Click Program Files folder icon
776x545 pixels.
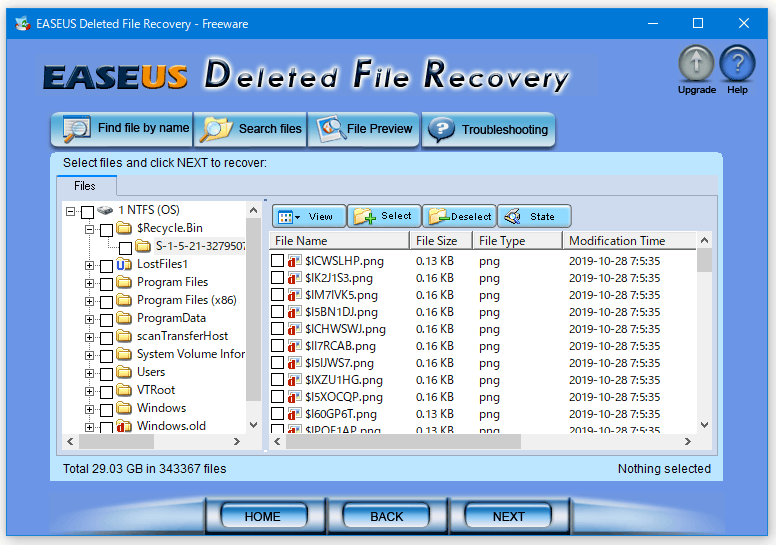tap(124, 282)
